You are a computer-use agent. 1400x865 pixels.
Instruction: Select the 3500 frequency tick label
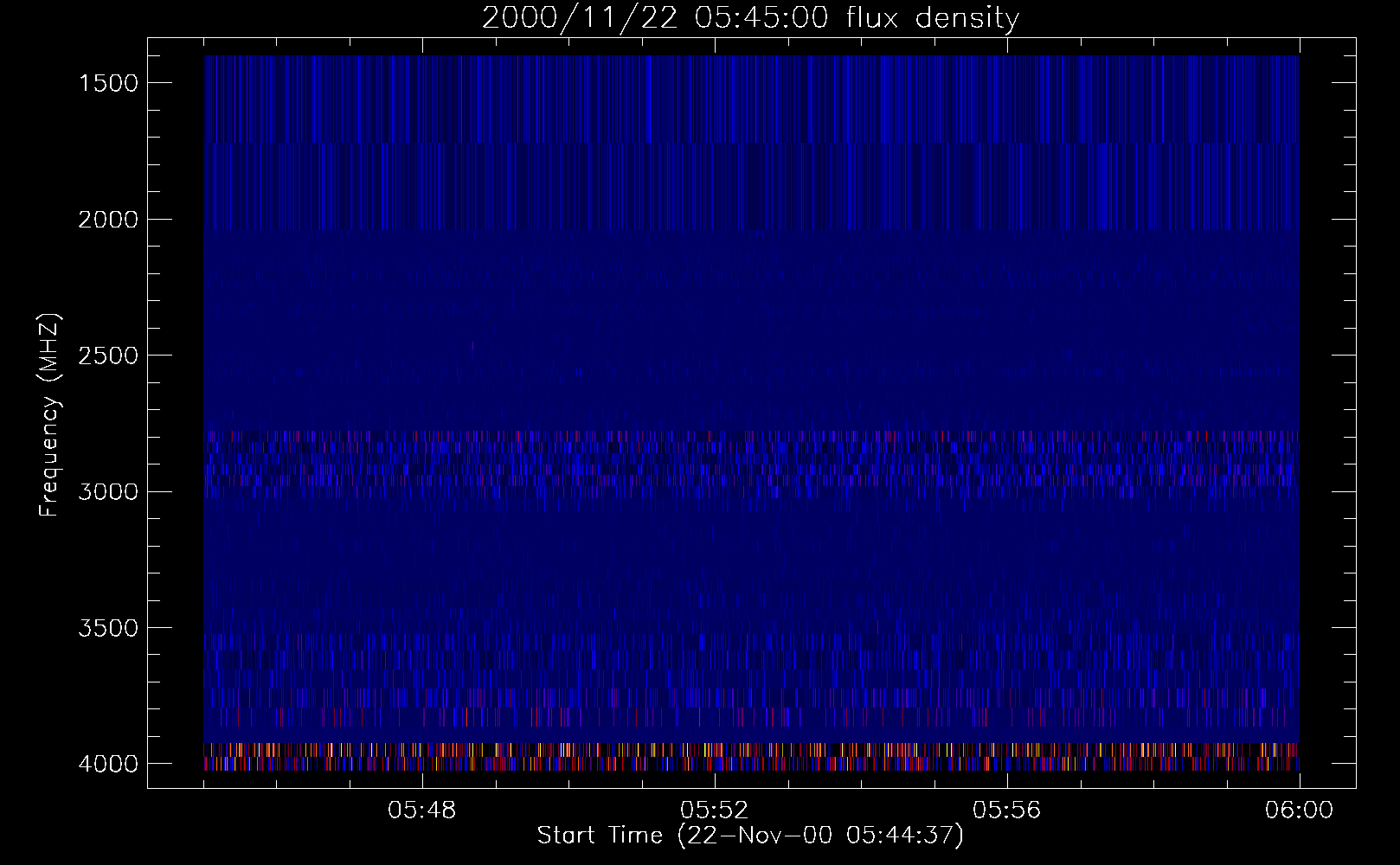point(108,628)
